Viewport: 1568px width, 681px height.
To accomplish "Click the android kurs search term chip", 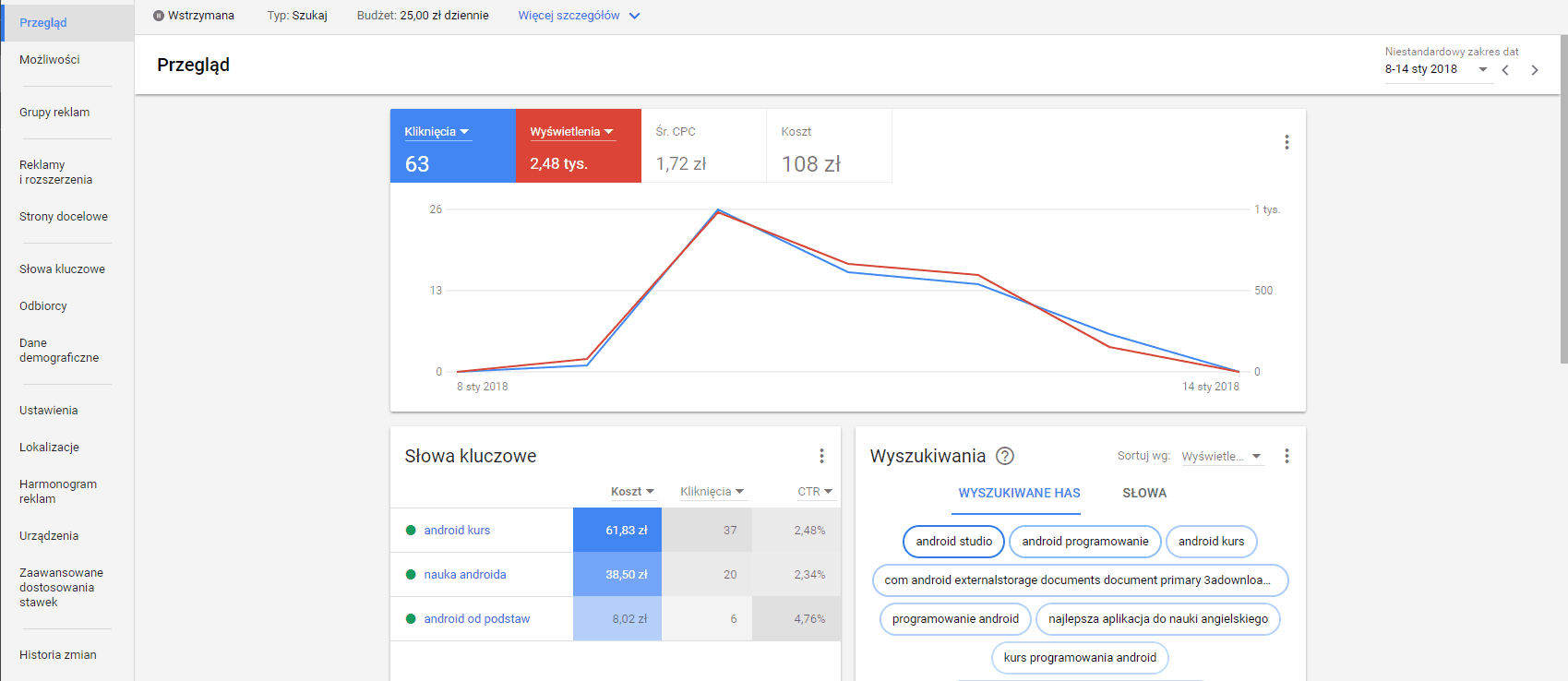I will 1211,542.
